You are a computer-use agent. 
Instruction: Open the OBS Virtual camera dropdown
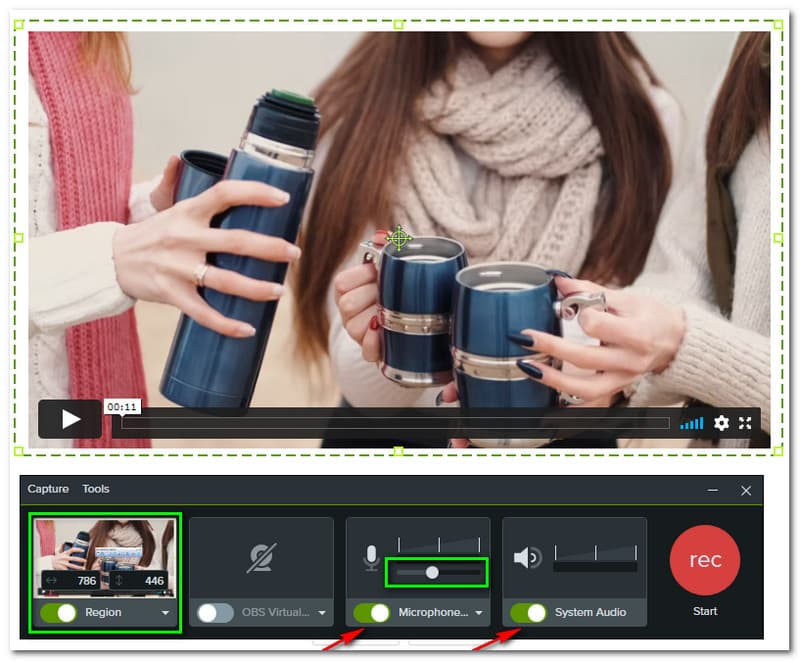click(x=322, y=613)
